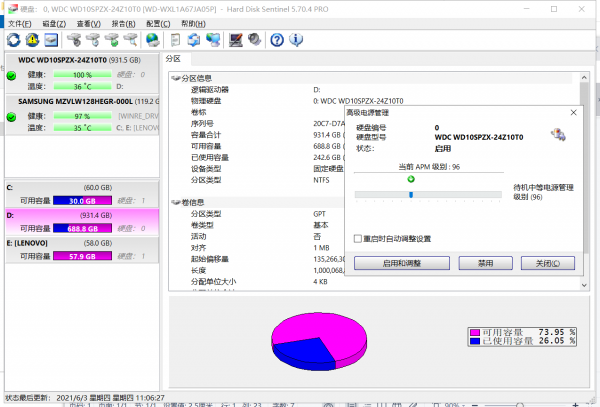
Task: Click the refresh toolbar icon
Action: tap(13, 40)
